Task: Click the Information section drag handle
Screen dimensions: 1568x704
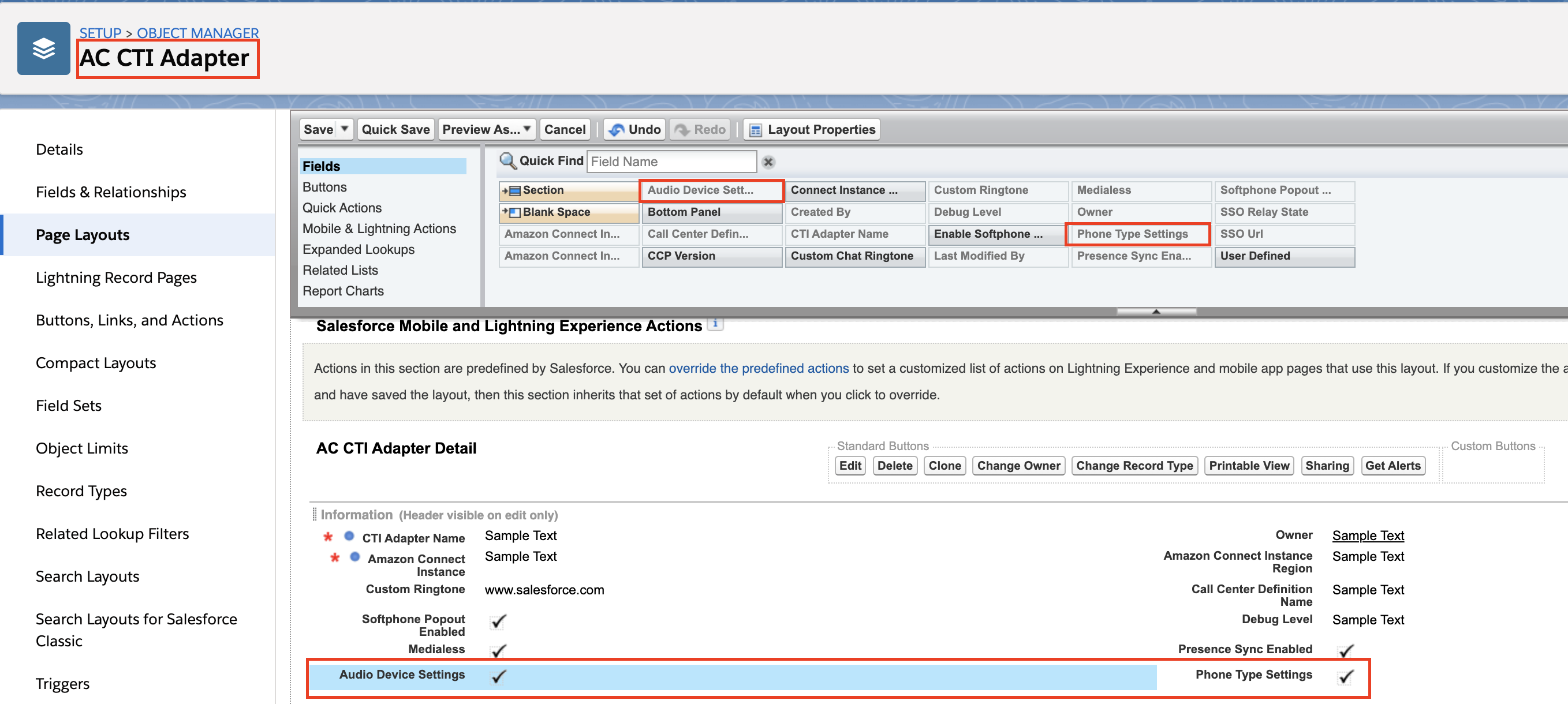Action: [x=314, y=515]
